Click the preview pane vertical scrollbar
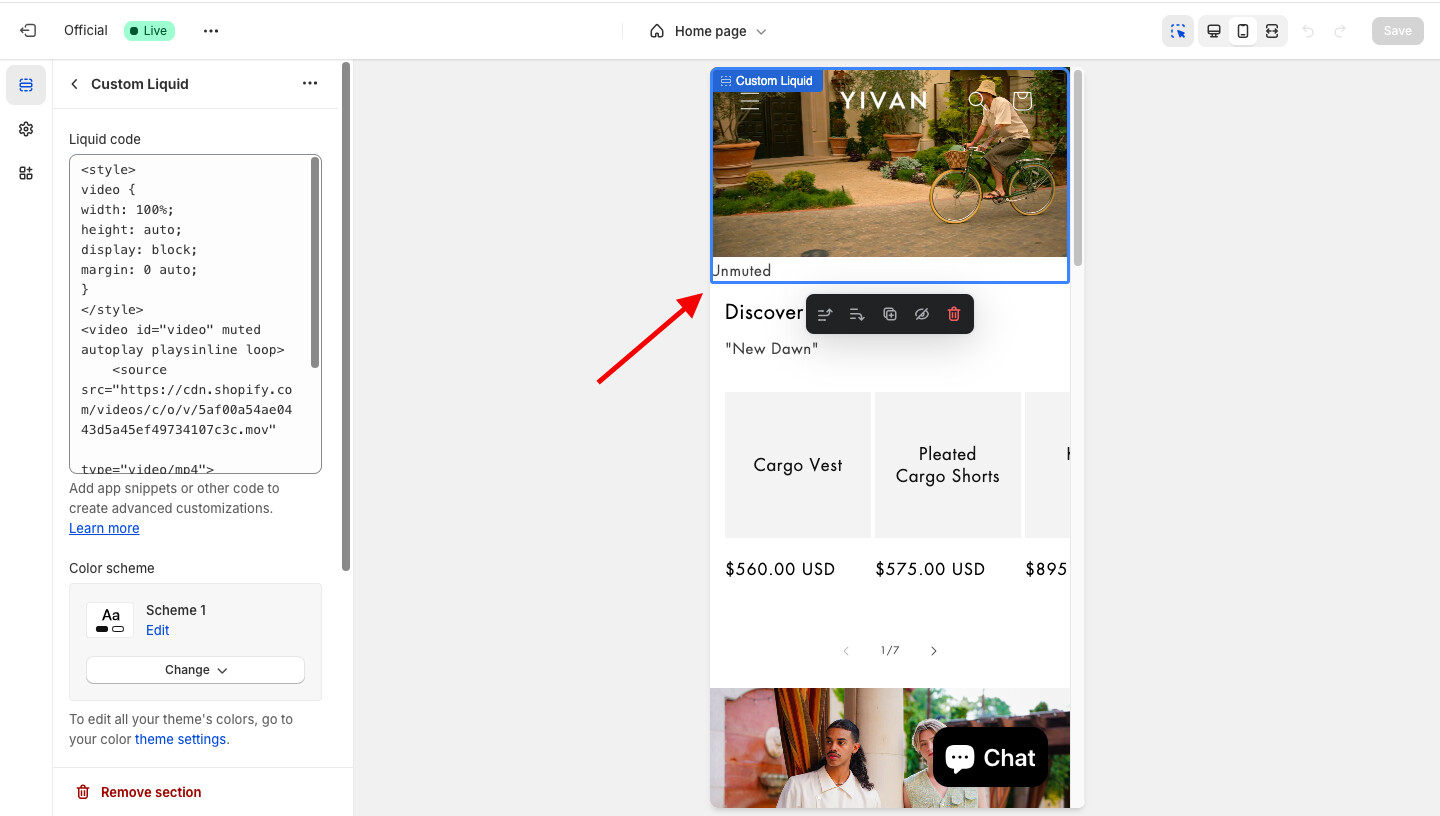Image resolution: width=1440 pixels, height=816 pixels. tap(1077, 168)
